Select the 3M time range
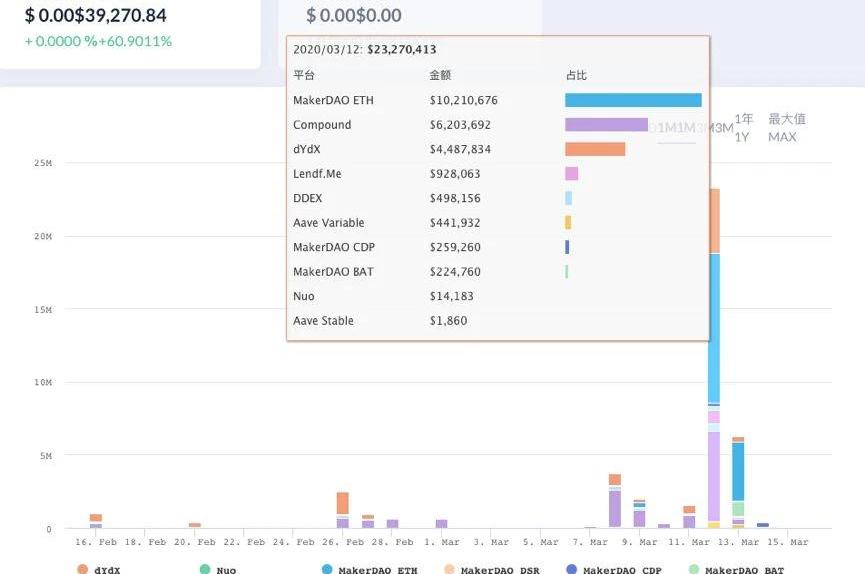 (x=722, y=128)
